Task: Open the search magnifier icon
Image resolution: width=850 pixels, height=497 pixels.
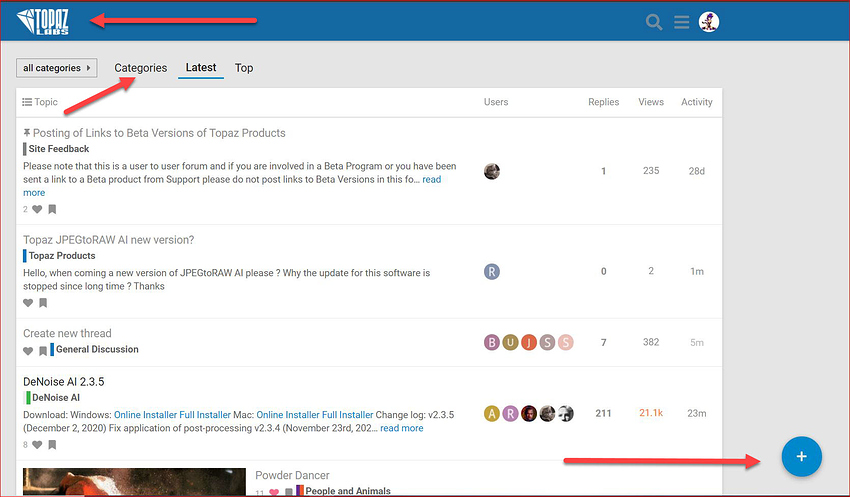Action: [654, 22]
